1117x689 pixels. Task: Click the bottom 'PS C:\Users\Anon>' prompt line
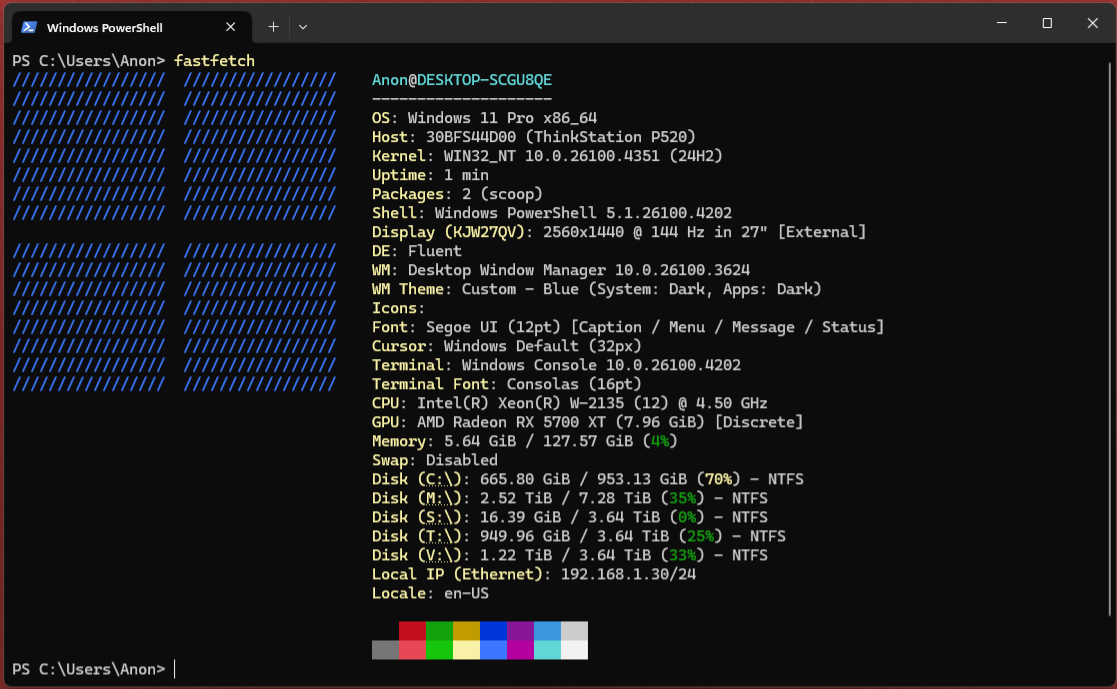click(x=89, y=669)
